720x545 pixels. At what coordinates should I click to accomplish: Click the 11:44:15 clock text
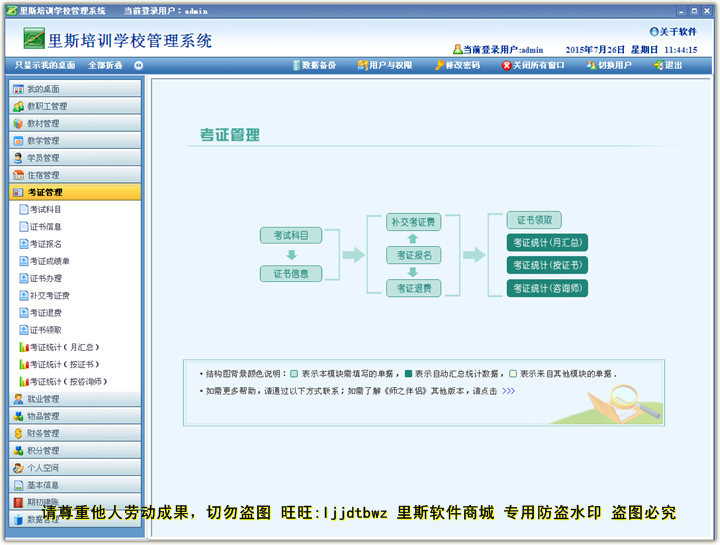(x=681, y=50)
